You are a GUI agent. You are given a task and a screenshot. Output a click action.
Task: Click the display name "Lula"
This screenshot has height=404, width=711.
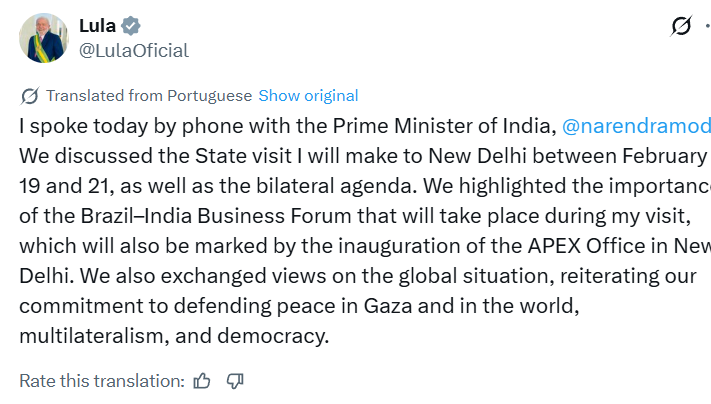click(97, 25)
